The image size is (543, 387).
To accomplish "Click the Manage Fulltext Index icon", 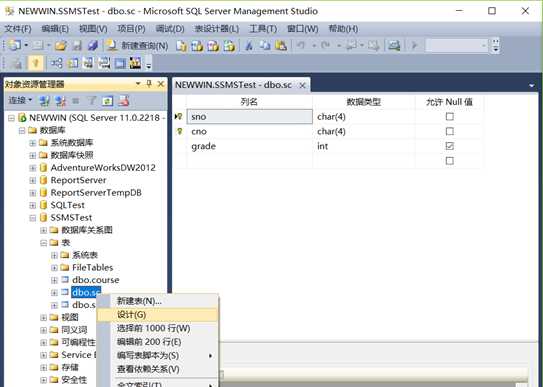I will point(88,63).
